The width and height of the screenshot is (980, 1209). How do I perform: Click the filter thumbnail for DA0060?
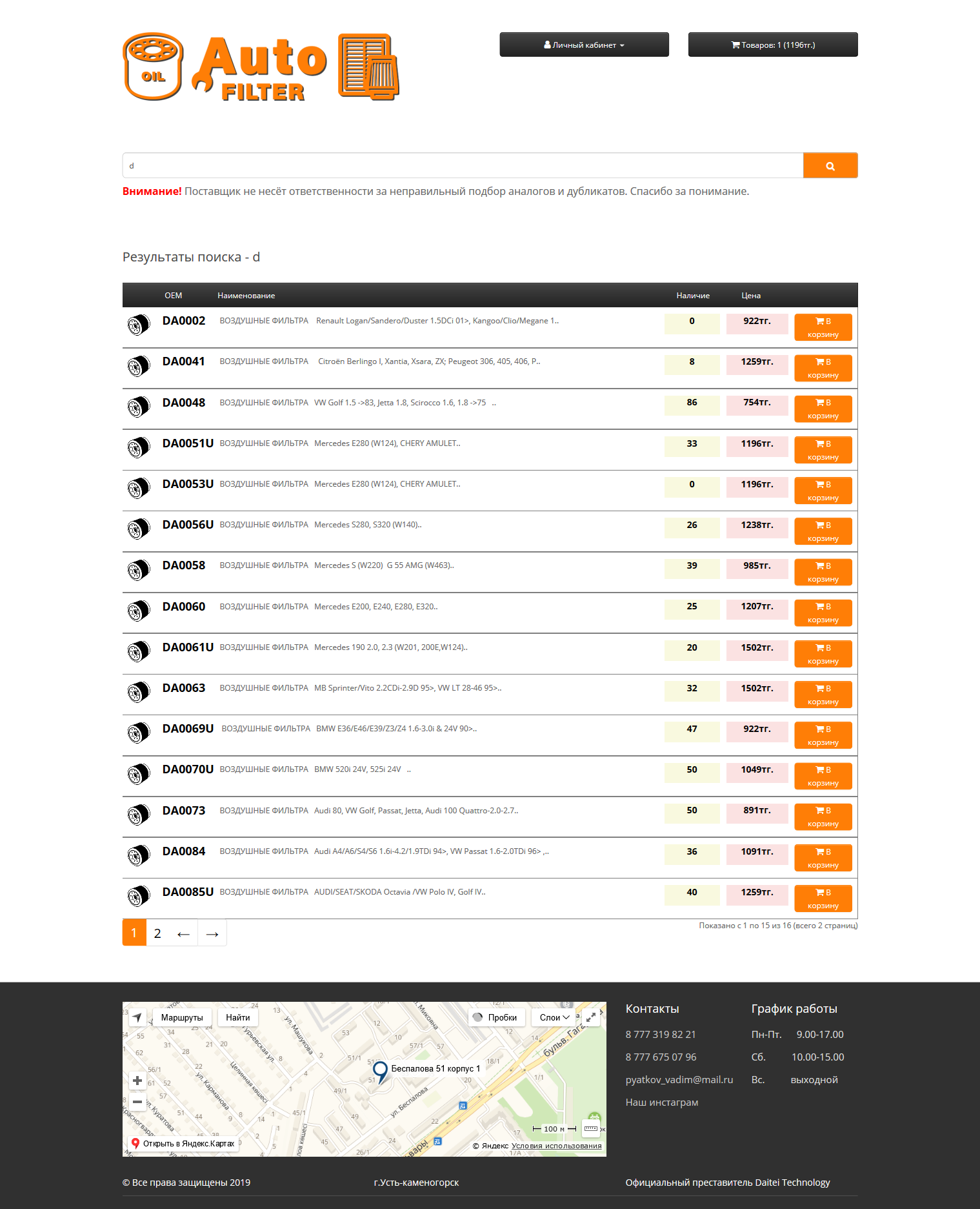[x=138, y=610]
